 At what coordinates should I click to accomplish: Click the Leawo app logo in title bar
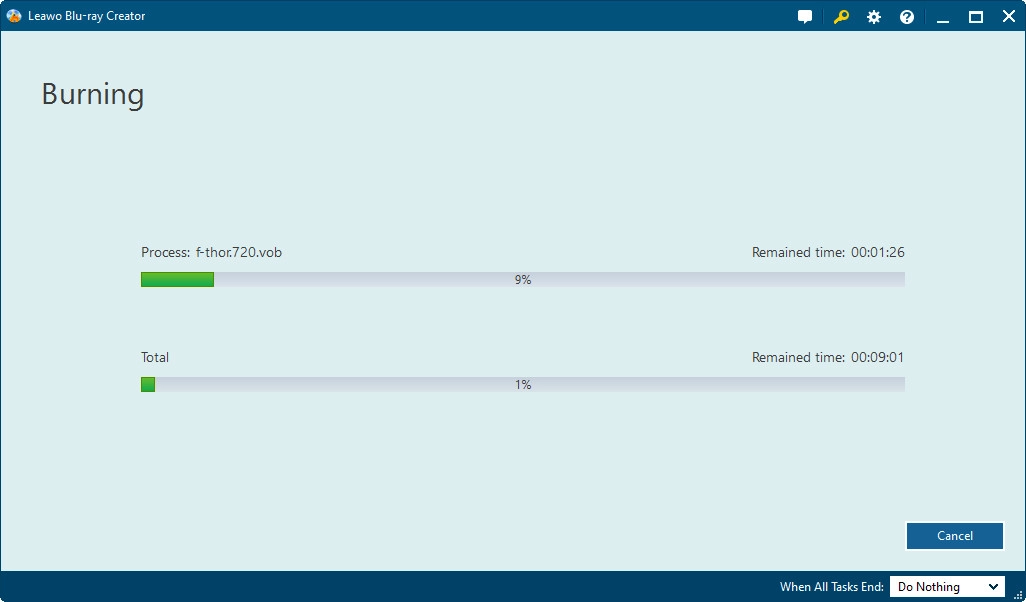click(14, 16)
